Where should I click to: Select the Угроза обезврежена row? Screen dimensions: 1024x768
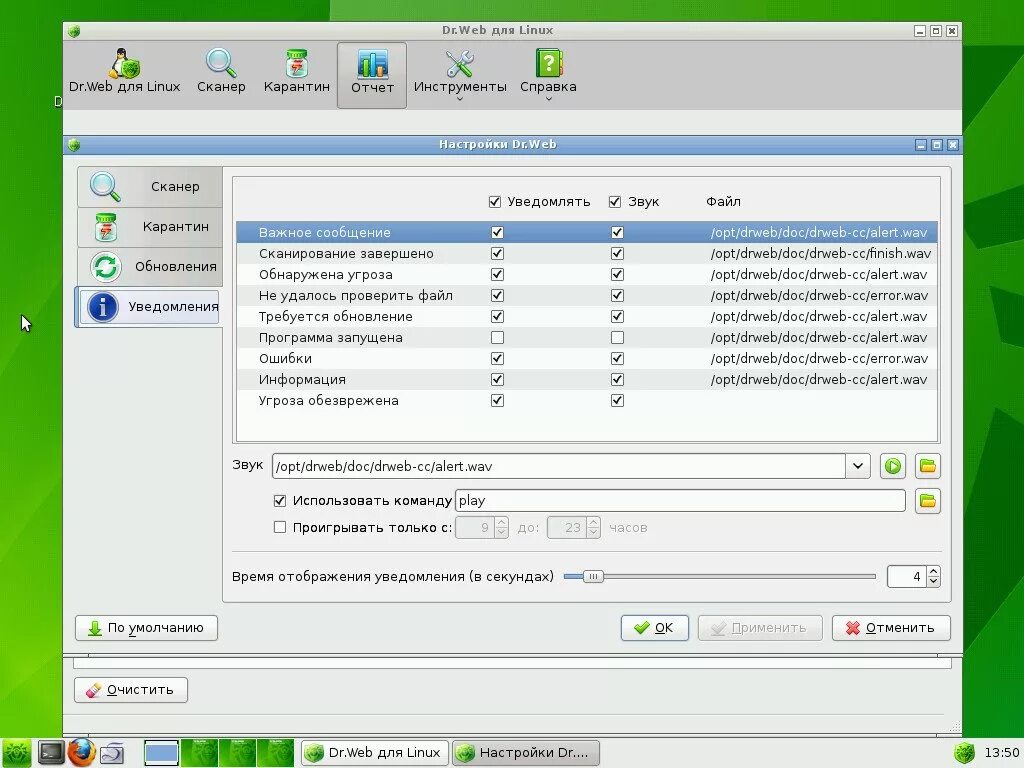coord(586,400)
